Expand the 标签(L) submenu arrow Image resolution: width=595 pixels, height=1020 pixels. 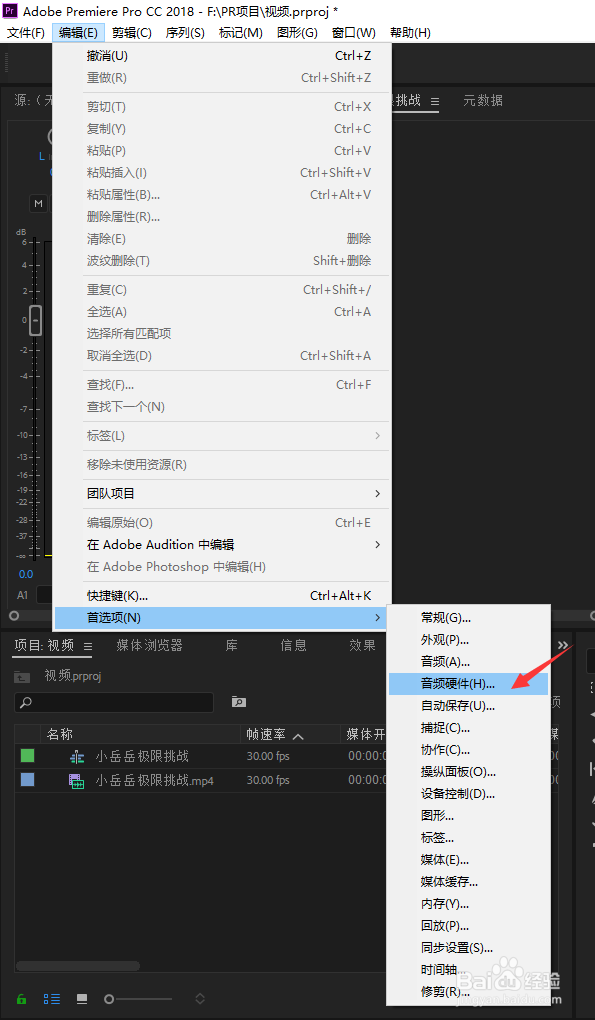(x=378, y=435)
